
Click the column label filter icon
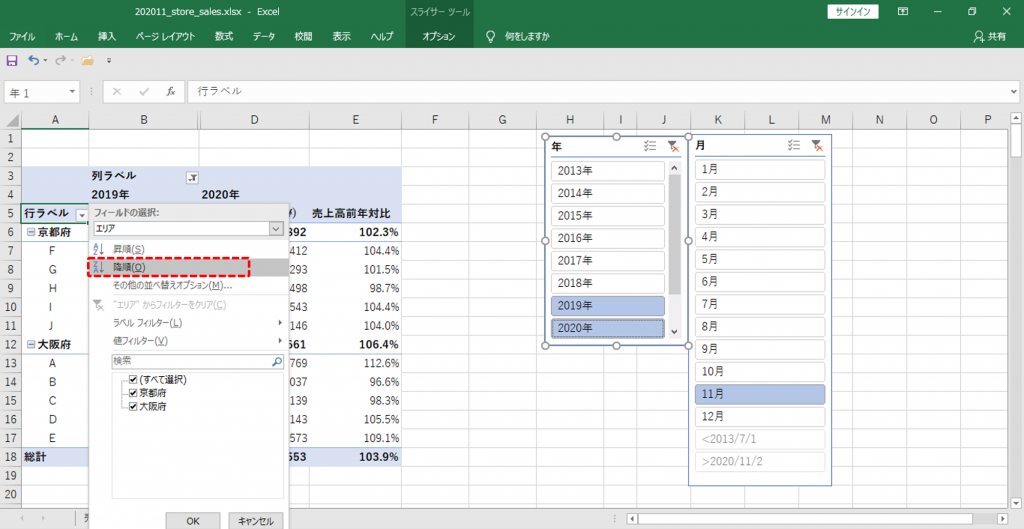[x=192, y=177]
